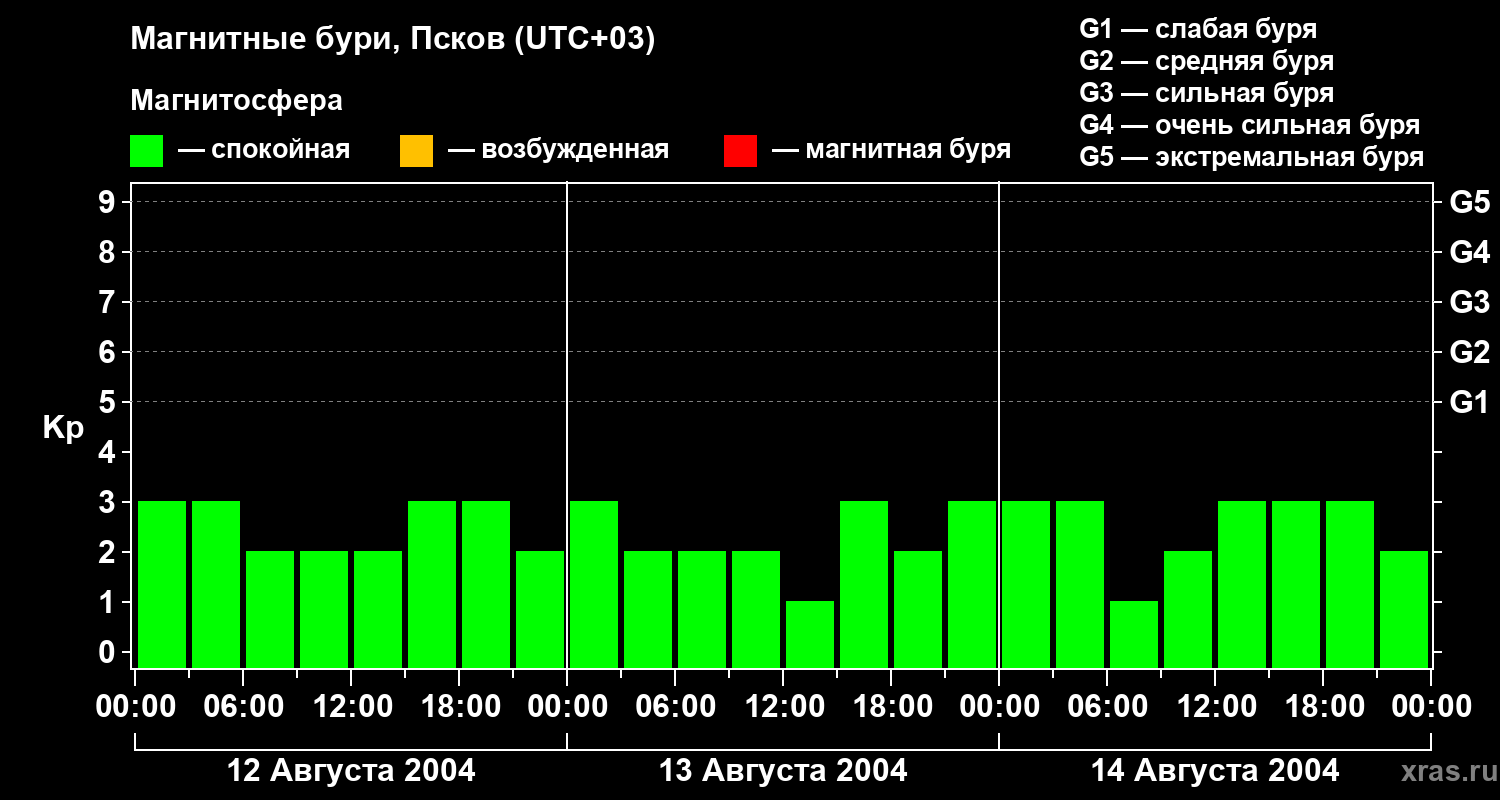Click the '— магнитная буря' legend label
The height and width of the screenshot is (800, 1500).
(892, 150)
